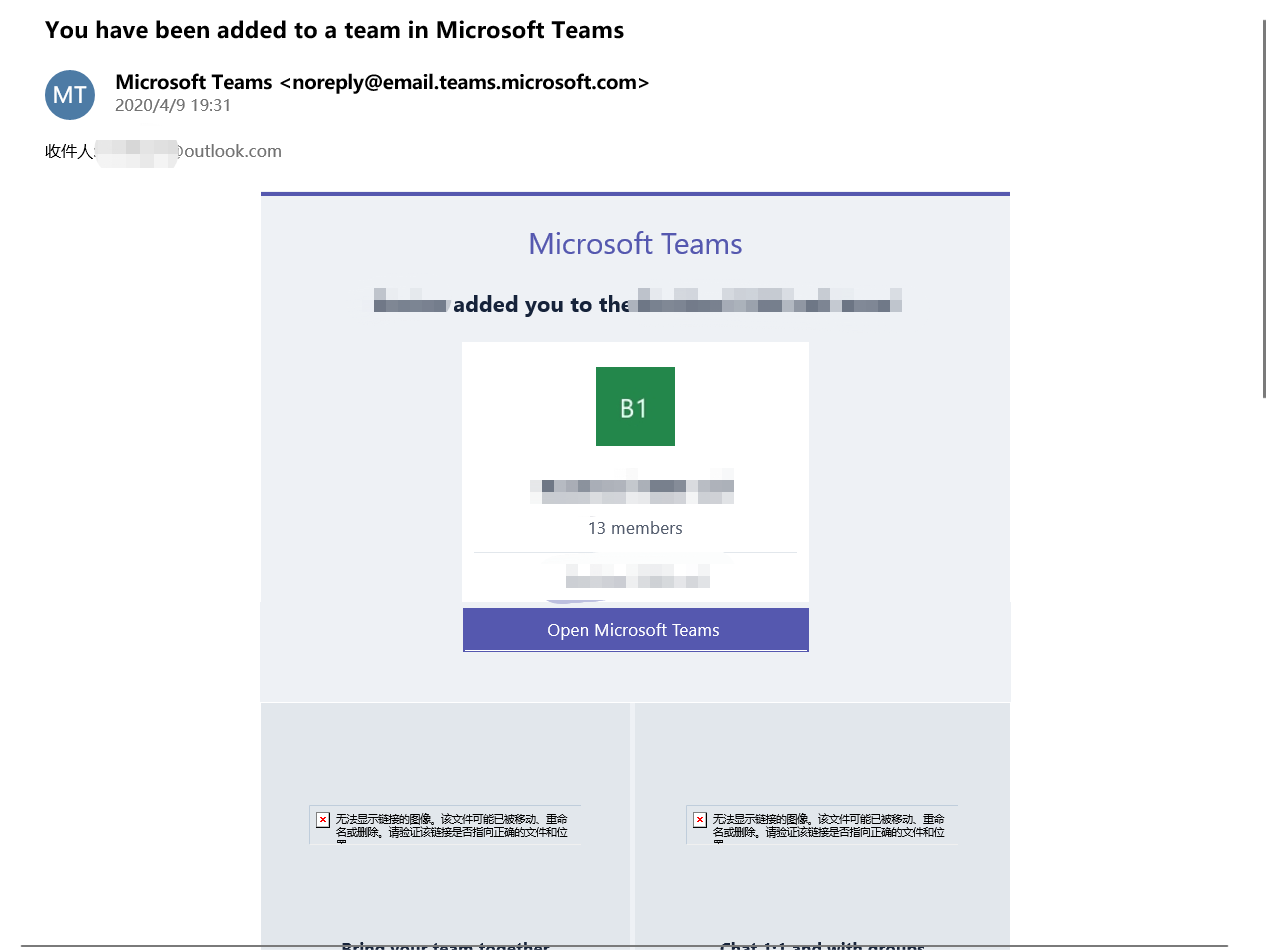Click "Bring your team together" caption

tap(445, 945)
